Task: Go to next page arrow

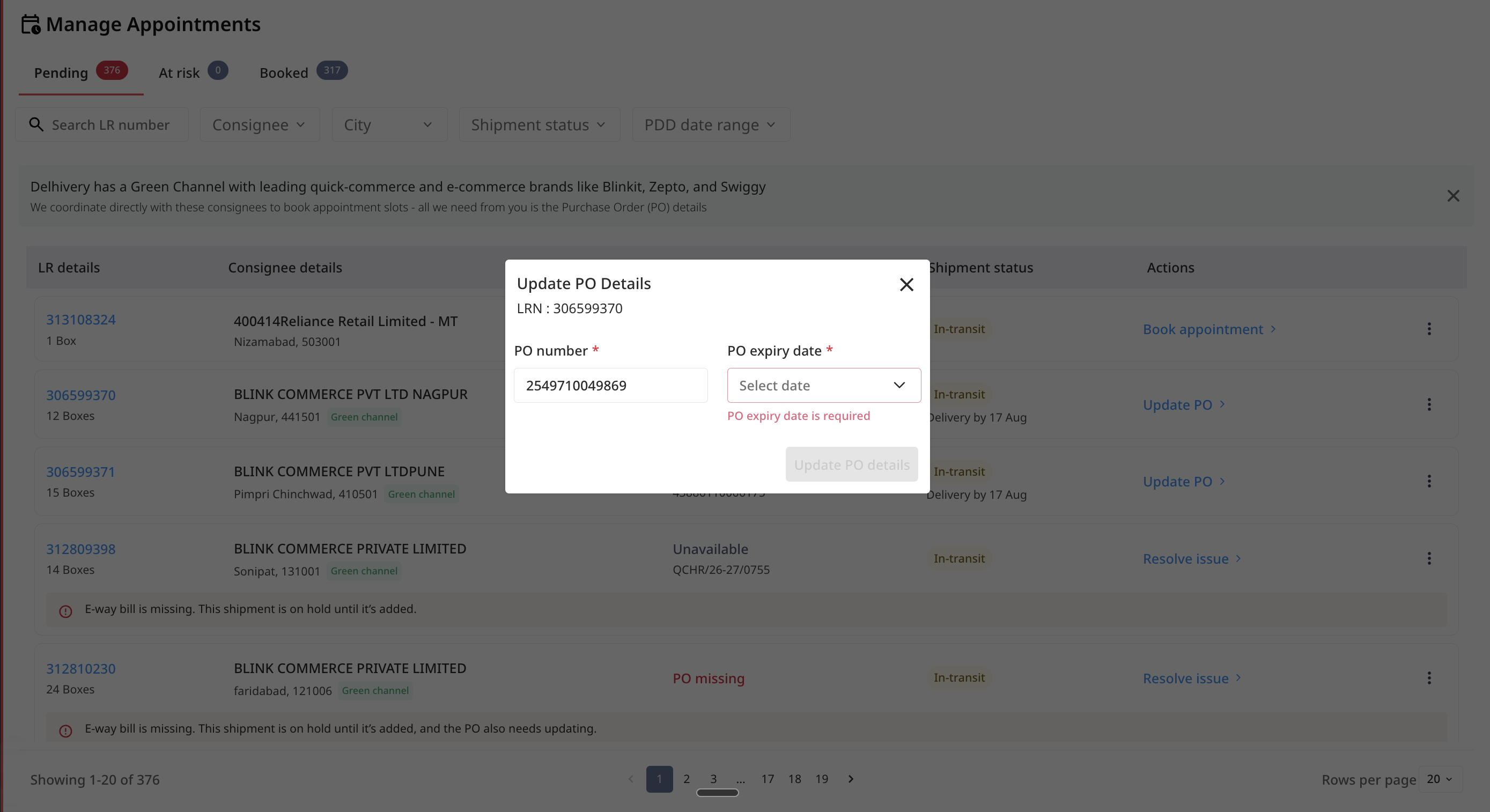Action: pyautogui.click(x=850, y=779)
